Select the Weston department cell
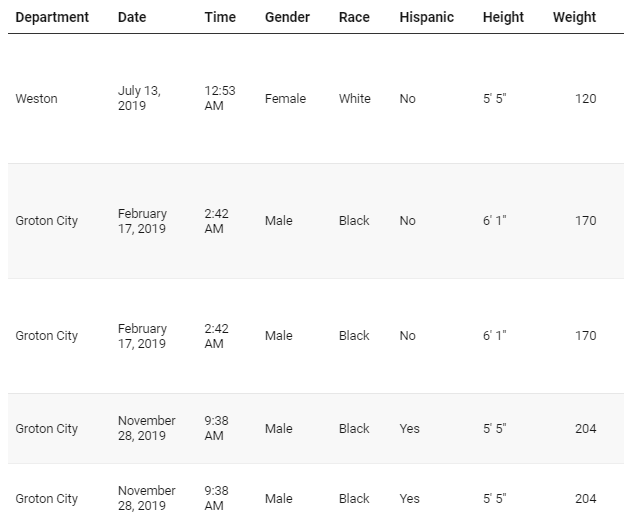The width and height of the screenshot is (624, 531). coord(37,99)
